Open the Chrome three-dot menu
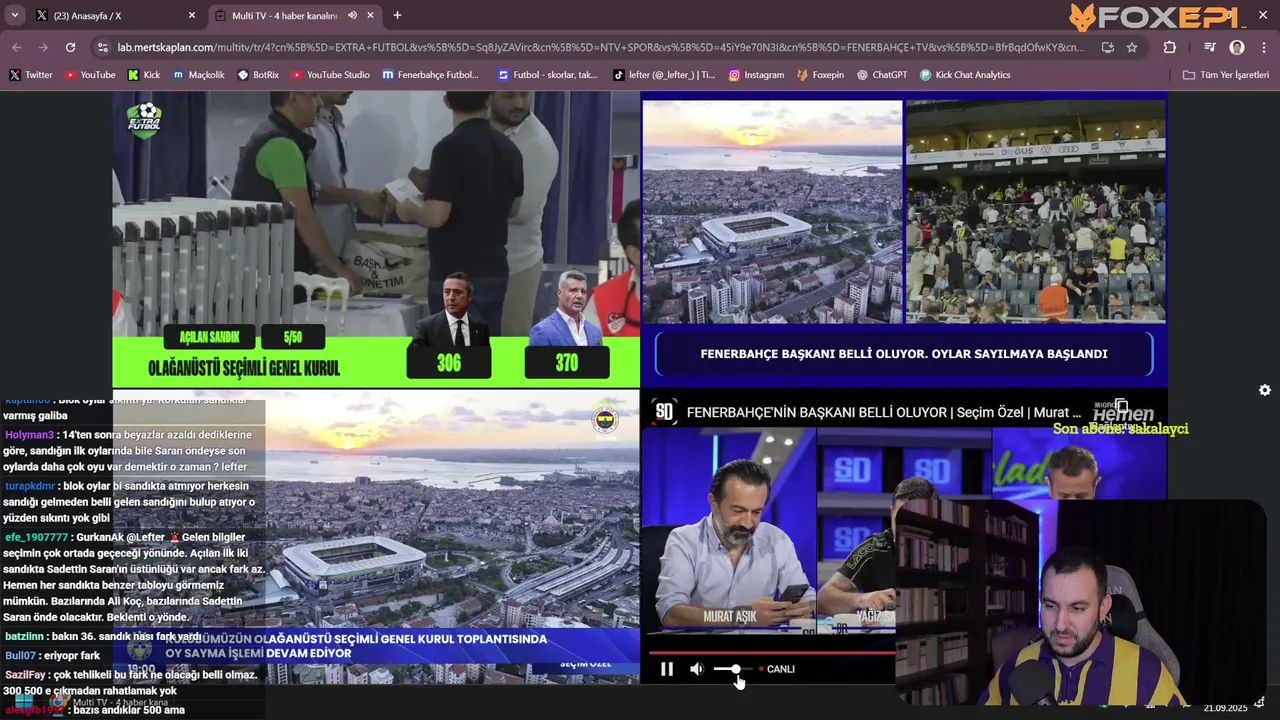 point(1264,47)
